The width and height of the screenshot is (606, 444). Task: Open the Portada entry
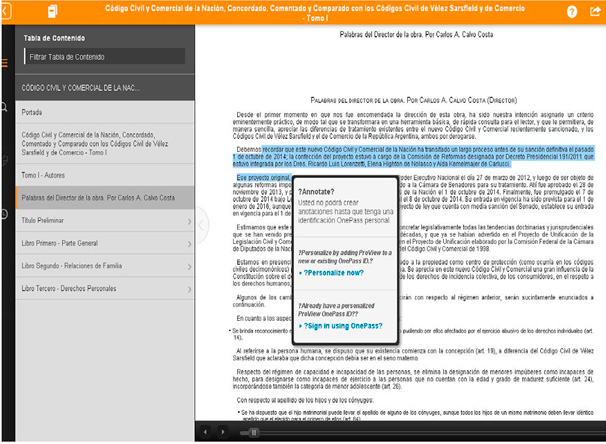click(x=105, y=112)
